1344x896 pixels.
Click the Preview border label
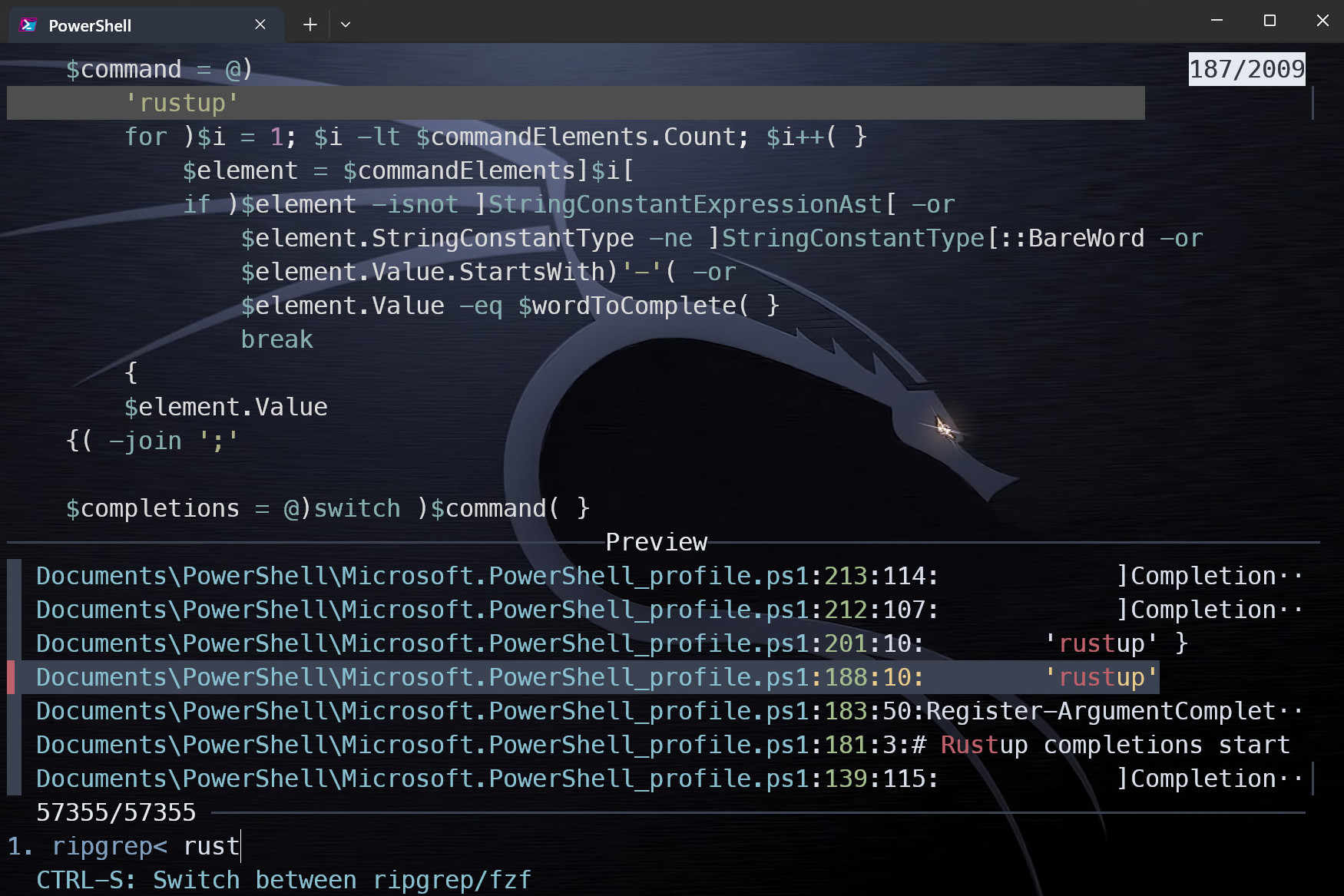tap(656, 542)
